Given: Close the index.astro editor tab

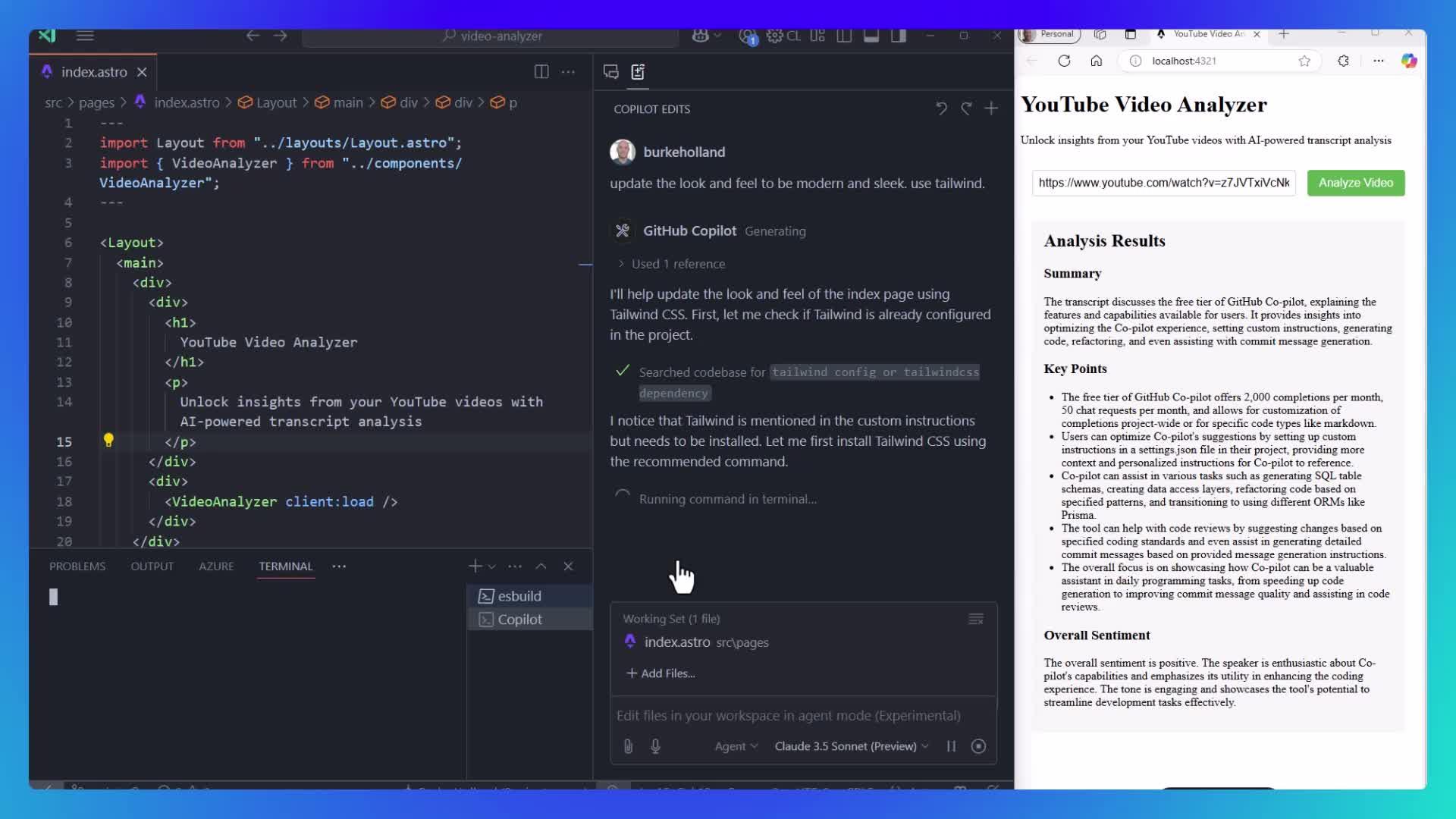Looking at the screenshot, I should [142, 72].
